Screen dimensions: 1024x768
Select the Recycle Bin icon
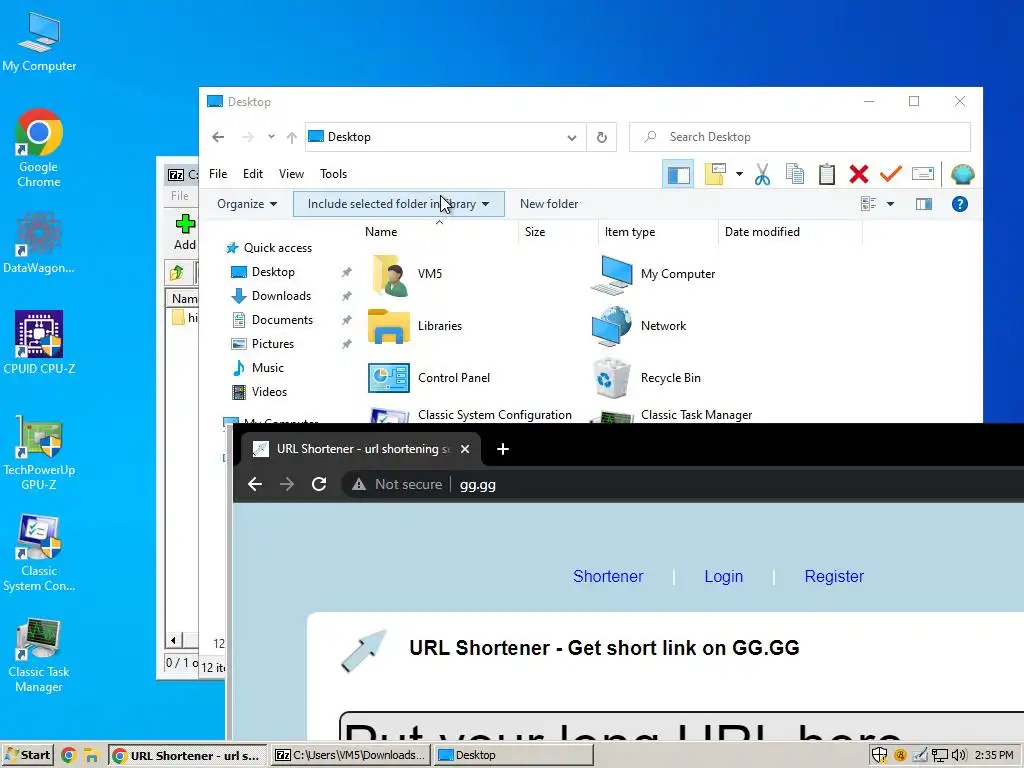(612, 377)
